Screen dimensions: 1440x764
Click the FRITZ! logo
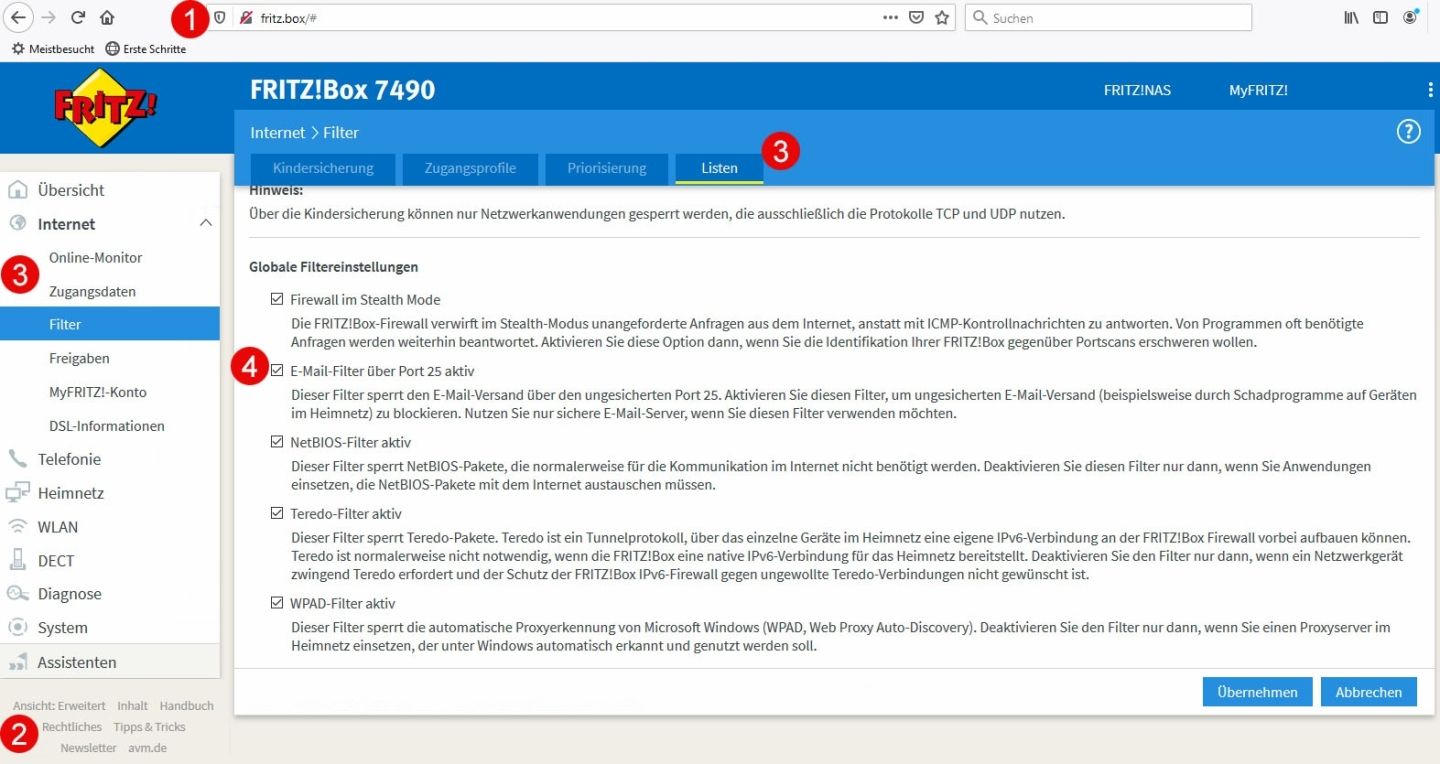[105, 107]
